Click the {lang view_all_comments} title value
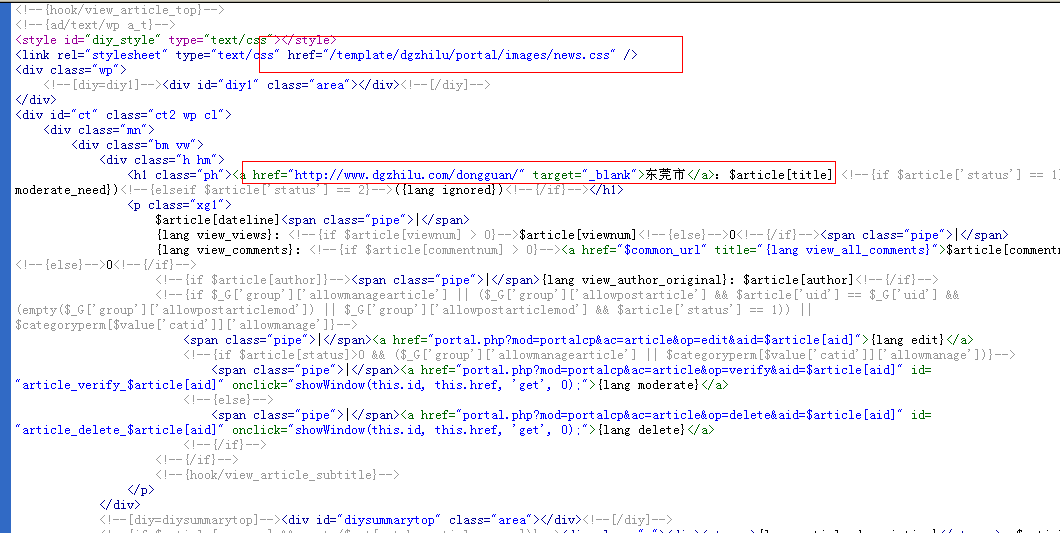Image resolution: width=1060 pixels, height=533 pixels. [x=848, y=250]
